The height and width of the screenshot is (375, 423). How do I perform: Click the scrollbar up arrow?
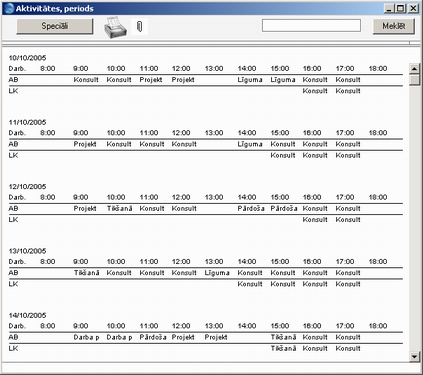pyautogui.click(x=414, y=69)
